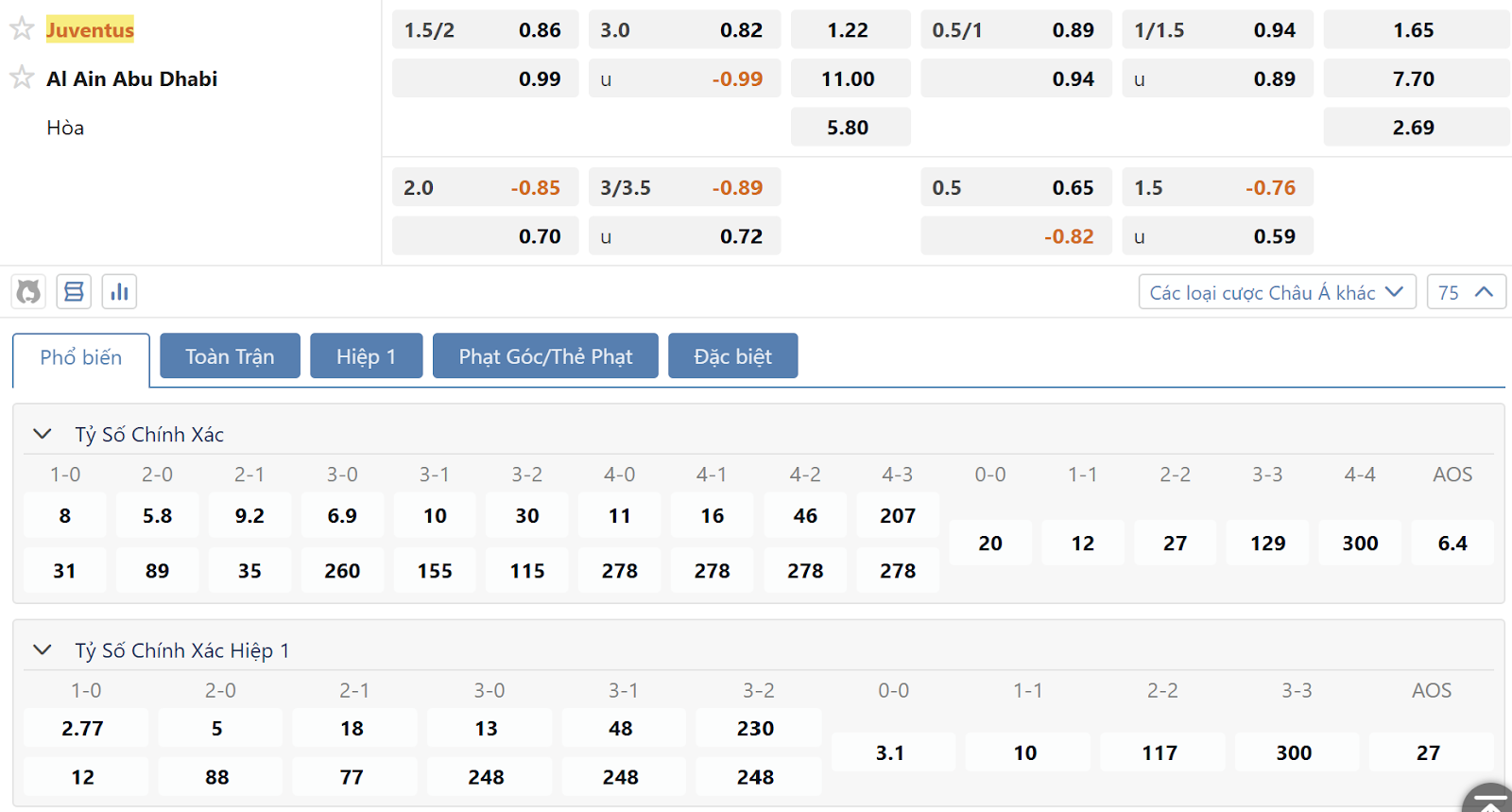Open the bar chart statistics icon
Image resolution: width=1512 pixels, height=812 pixels.
point(119,292)
